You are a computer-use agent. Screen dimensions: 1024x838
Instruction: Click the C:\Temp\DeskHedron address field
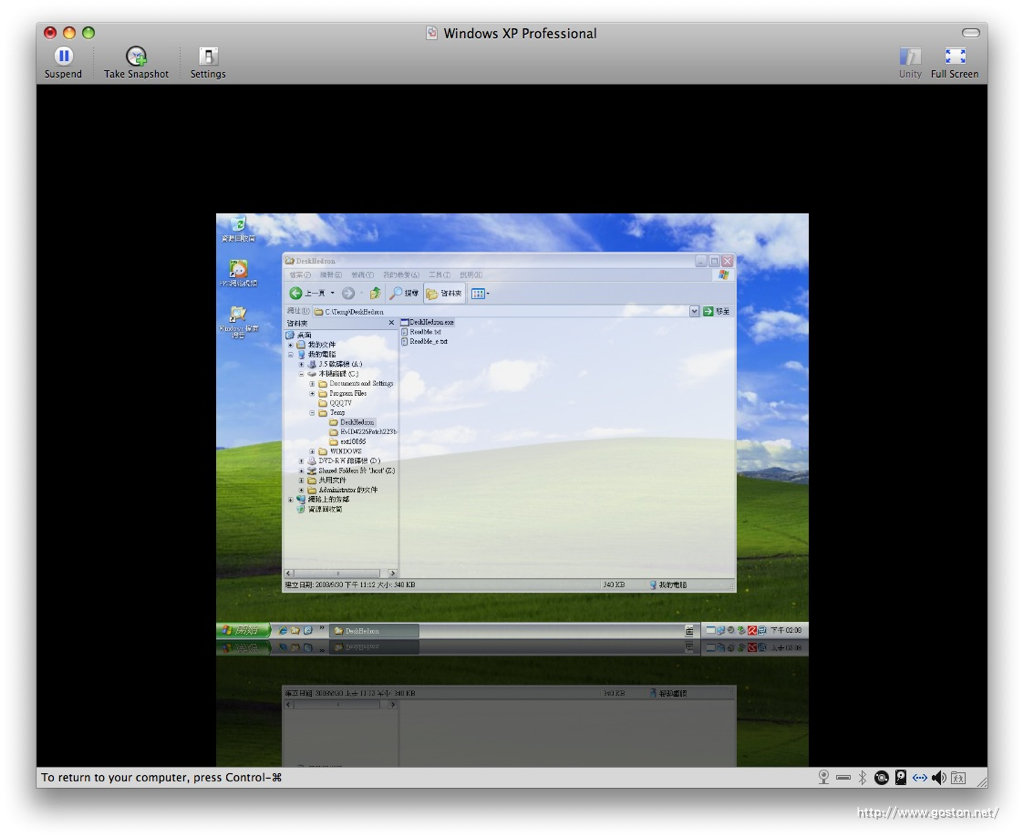(500, 312)
